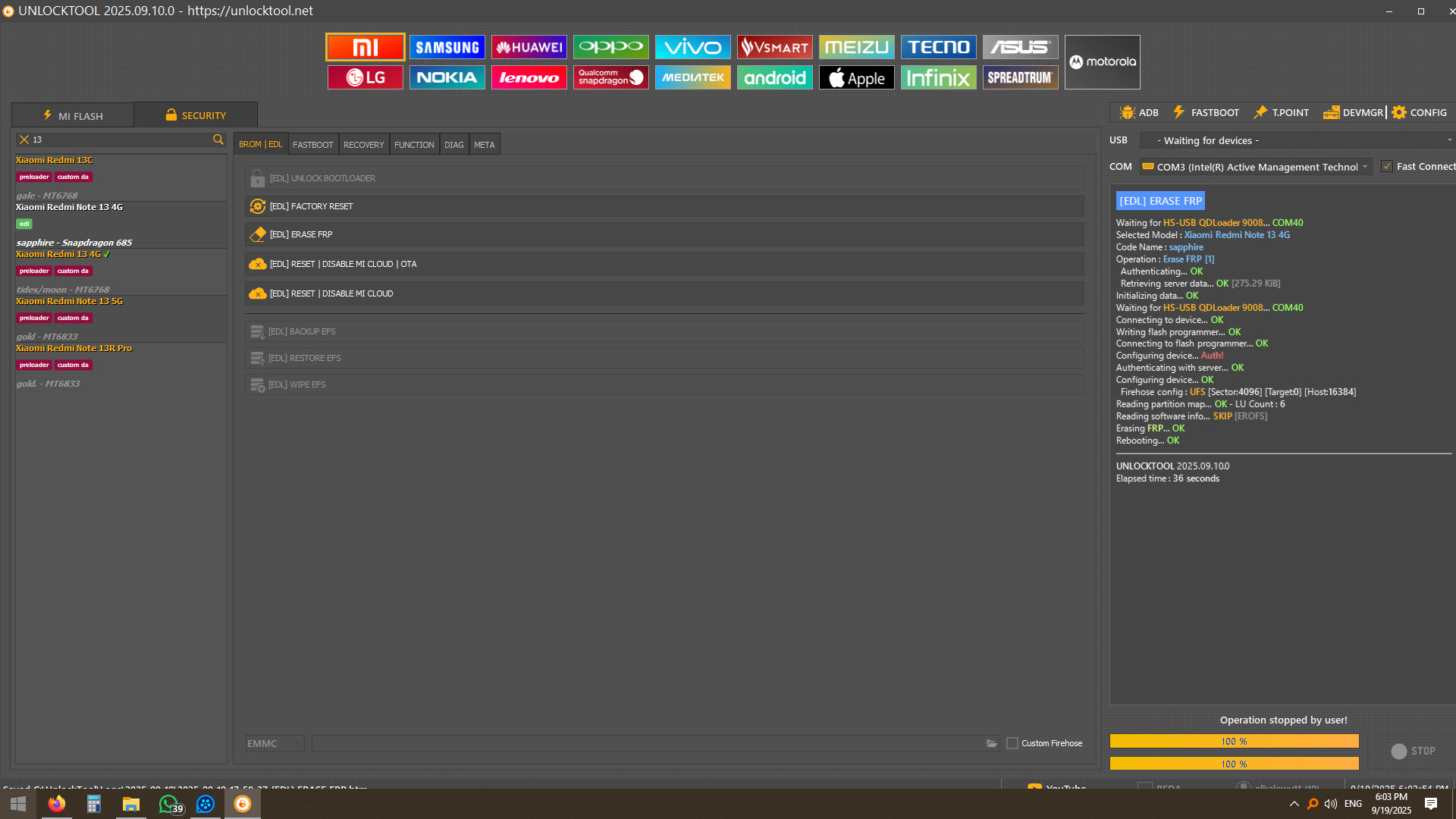Select Xiaomi Redmi Note 13 4G model

(x=121, y=224)
